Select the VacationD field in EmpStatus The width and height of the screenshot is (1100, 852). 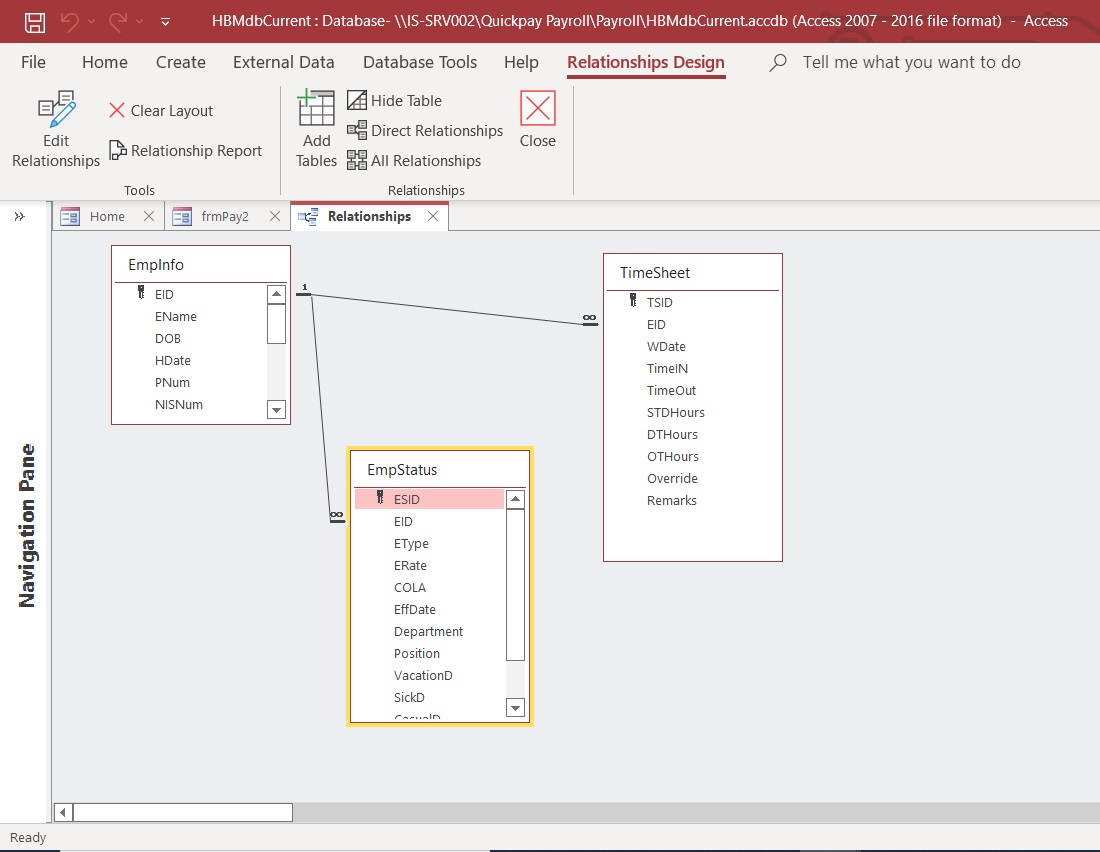click(x=423, y=676)
